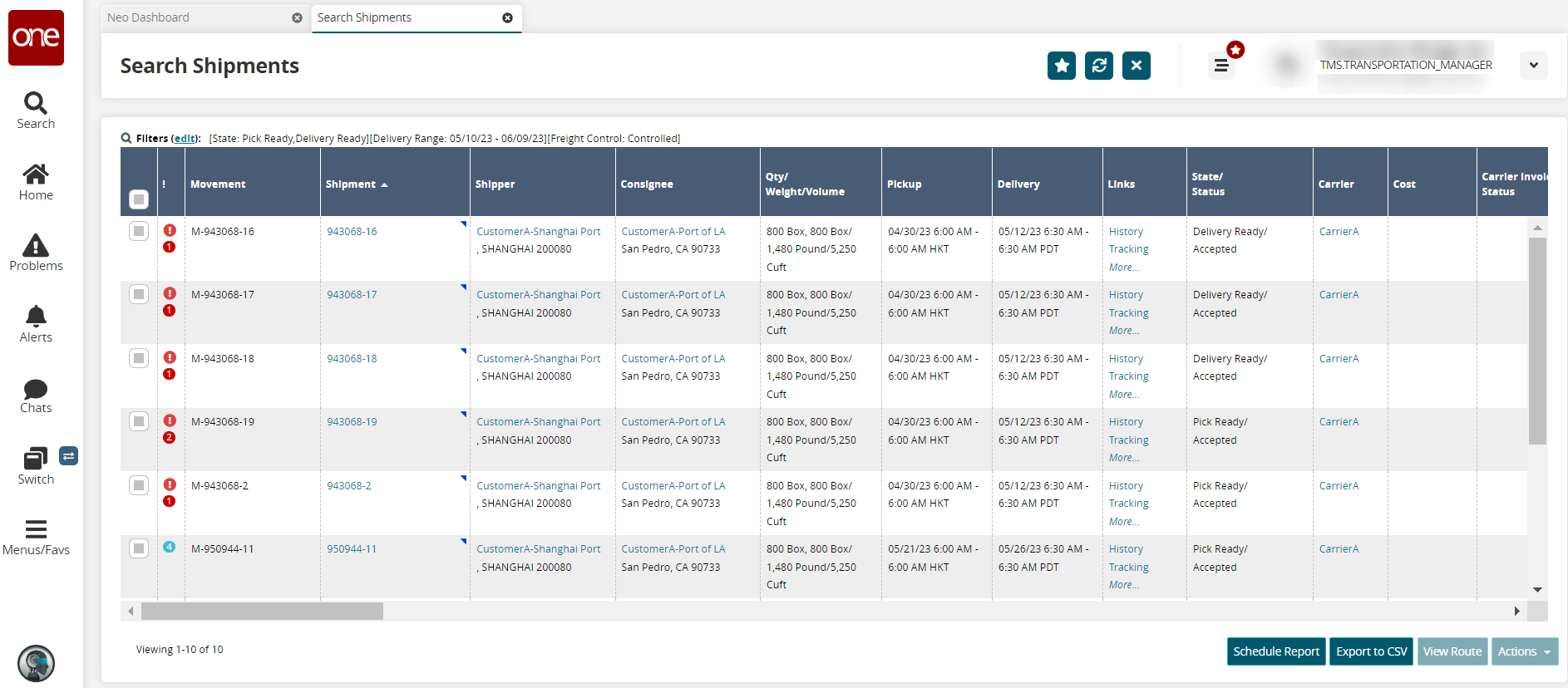Click Export to CSV button
This screenshot has width=1568, height=688.
pos(1372,651)
